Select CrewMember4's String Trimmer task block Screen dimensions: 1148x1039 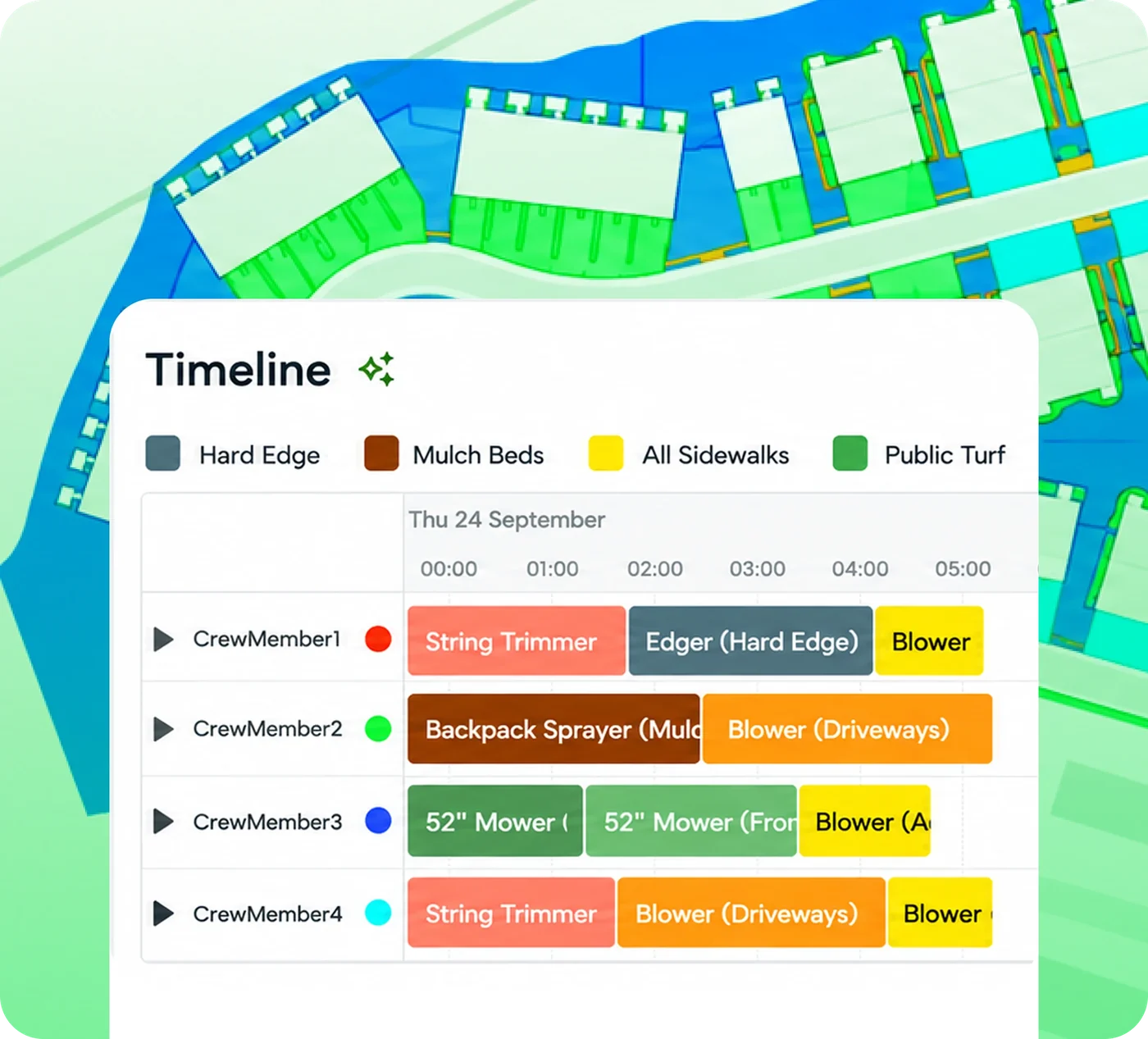tap(511, 913)
